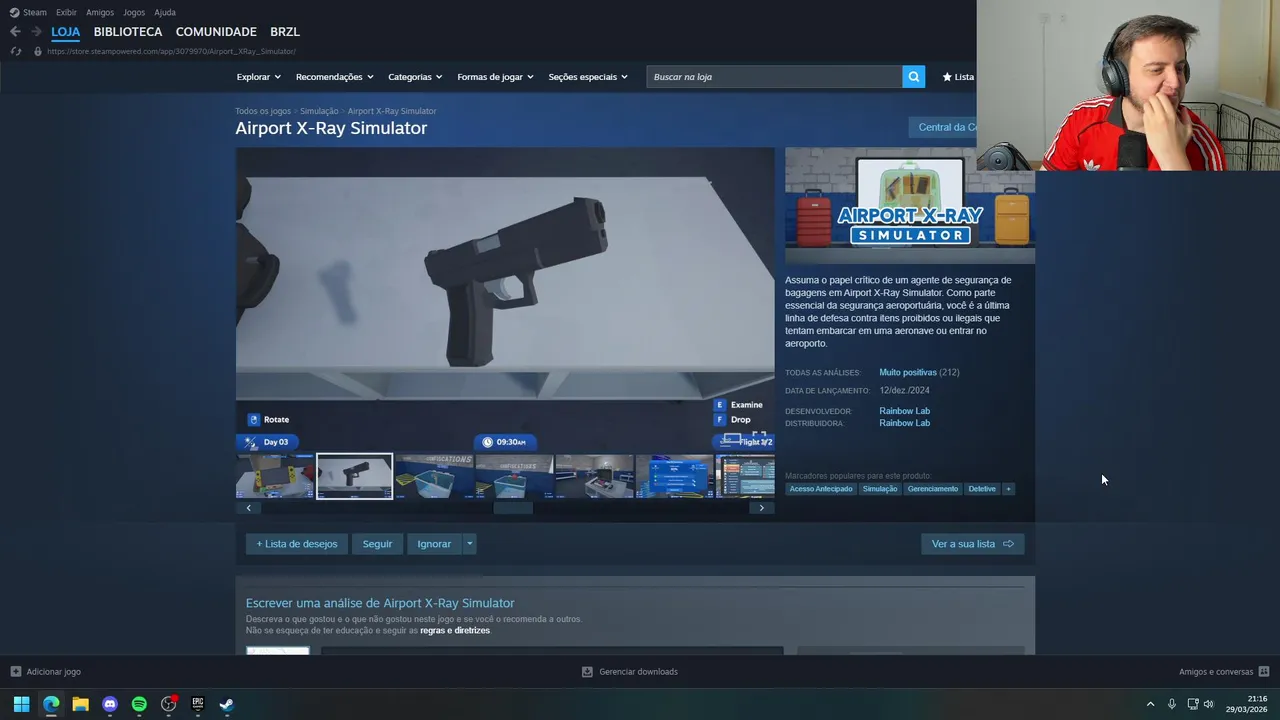Click the store URL address bar
This screenshot has width=1280, height=720.
(171, 51)
